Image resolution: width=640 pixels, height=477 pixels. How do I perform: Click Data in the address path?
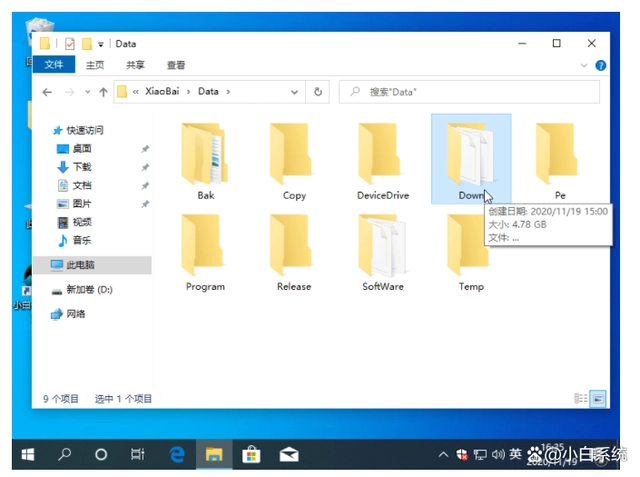point(208,91)
